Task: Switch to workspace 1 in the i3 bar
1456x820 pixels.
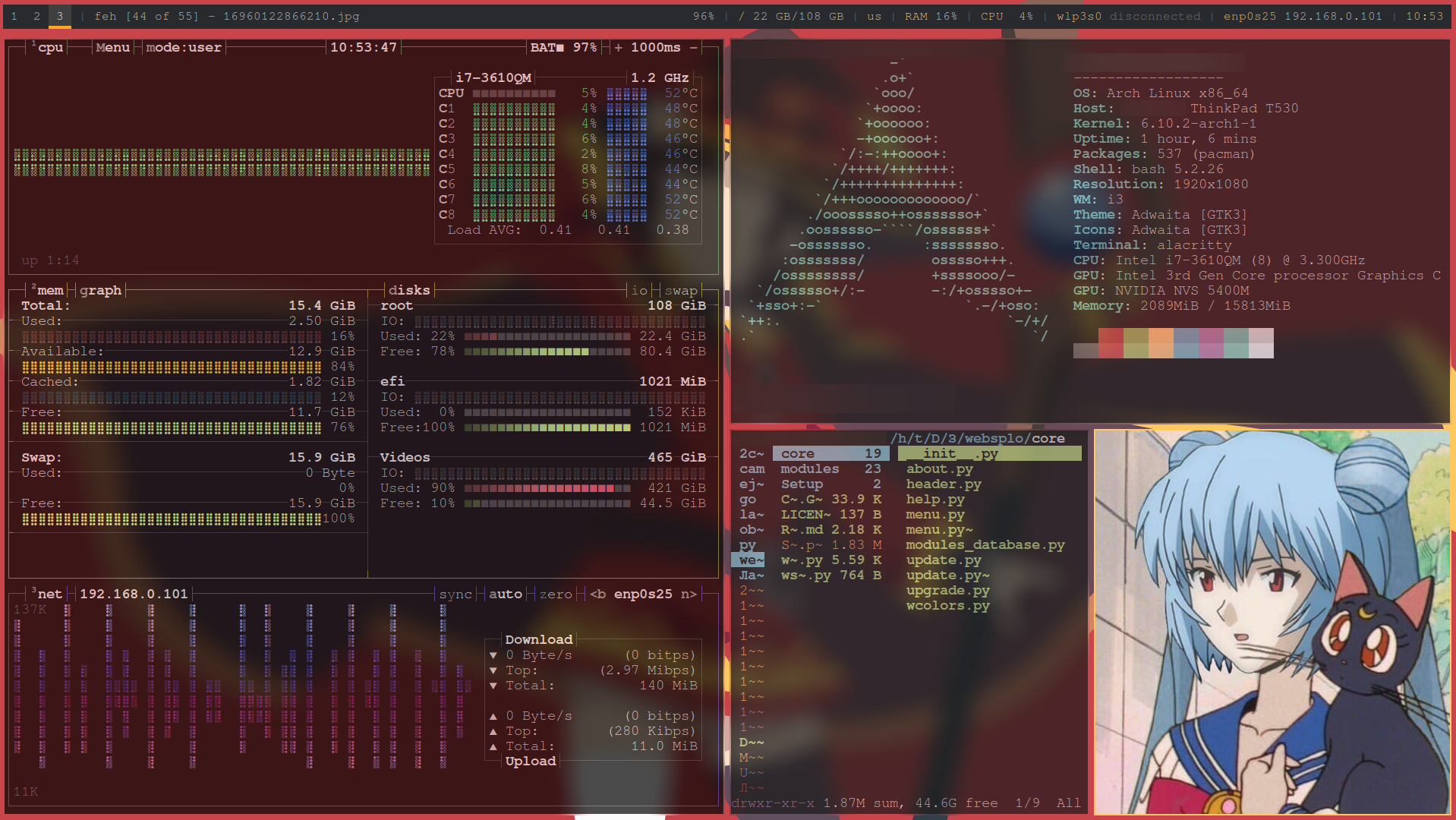Action: pos(14,16)
